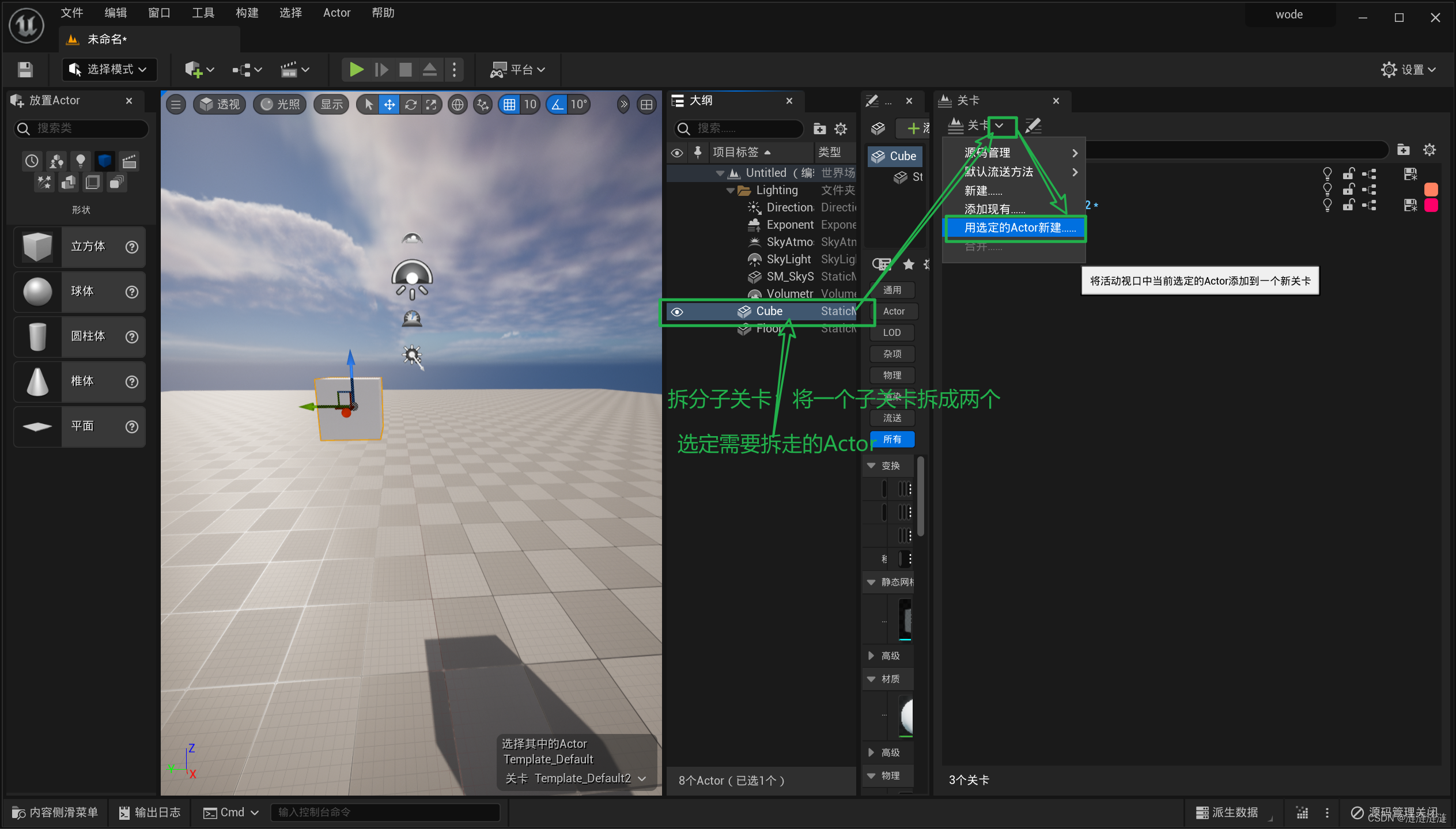The height and width of the screenshot is (829, 1456).
Task: Select the scale transform tool icon
Action: point(431,104)
